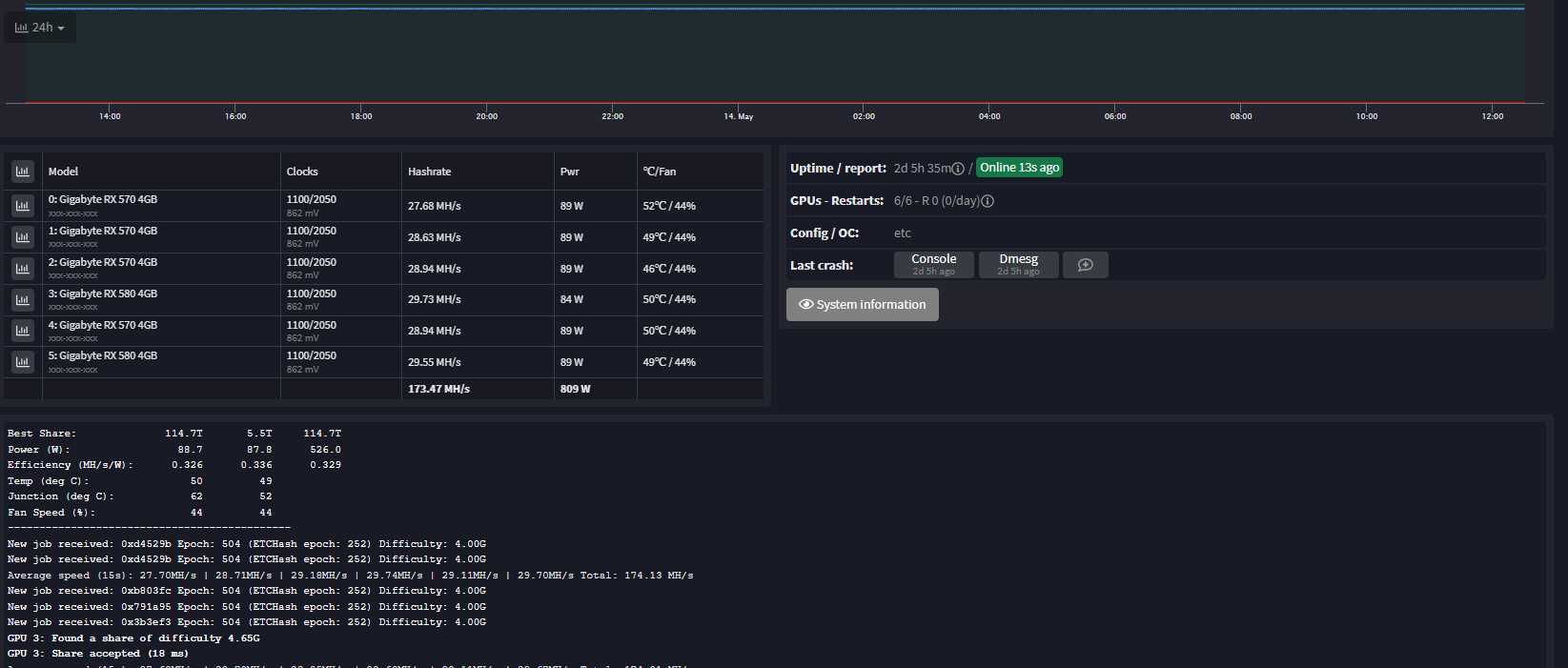
Task: Expand the 24h time range dropdown
Action: pyautogui.click(x=40, y=28)
